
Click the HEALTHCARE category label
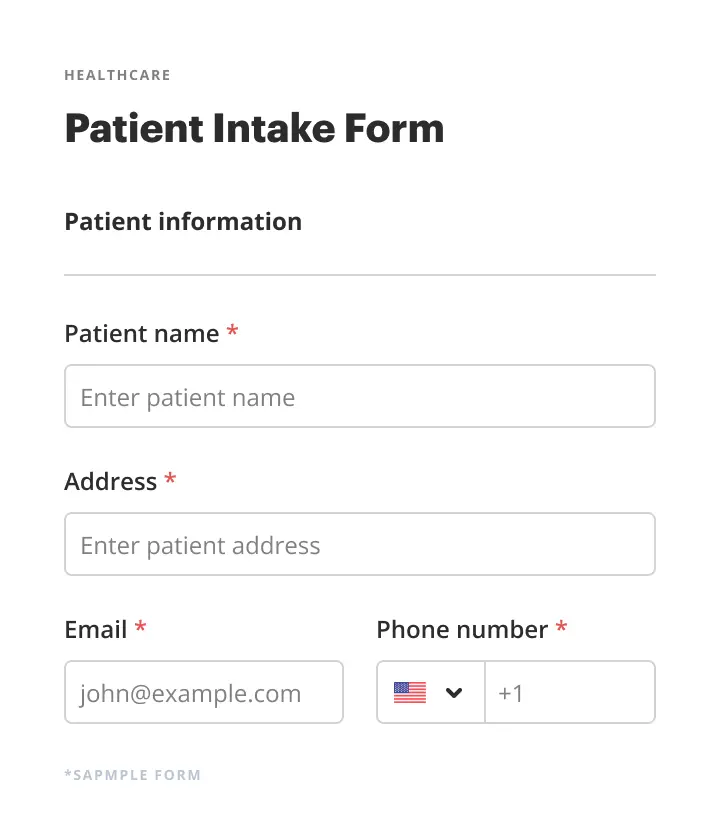coord(117,75)
